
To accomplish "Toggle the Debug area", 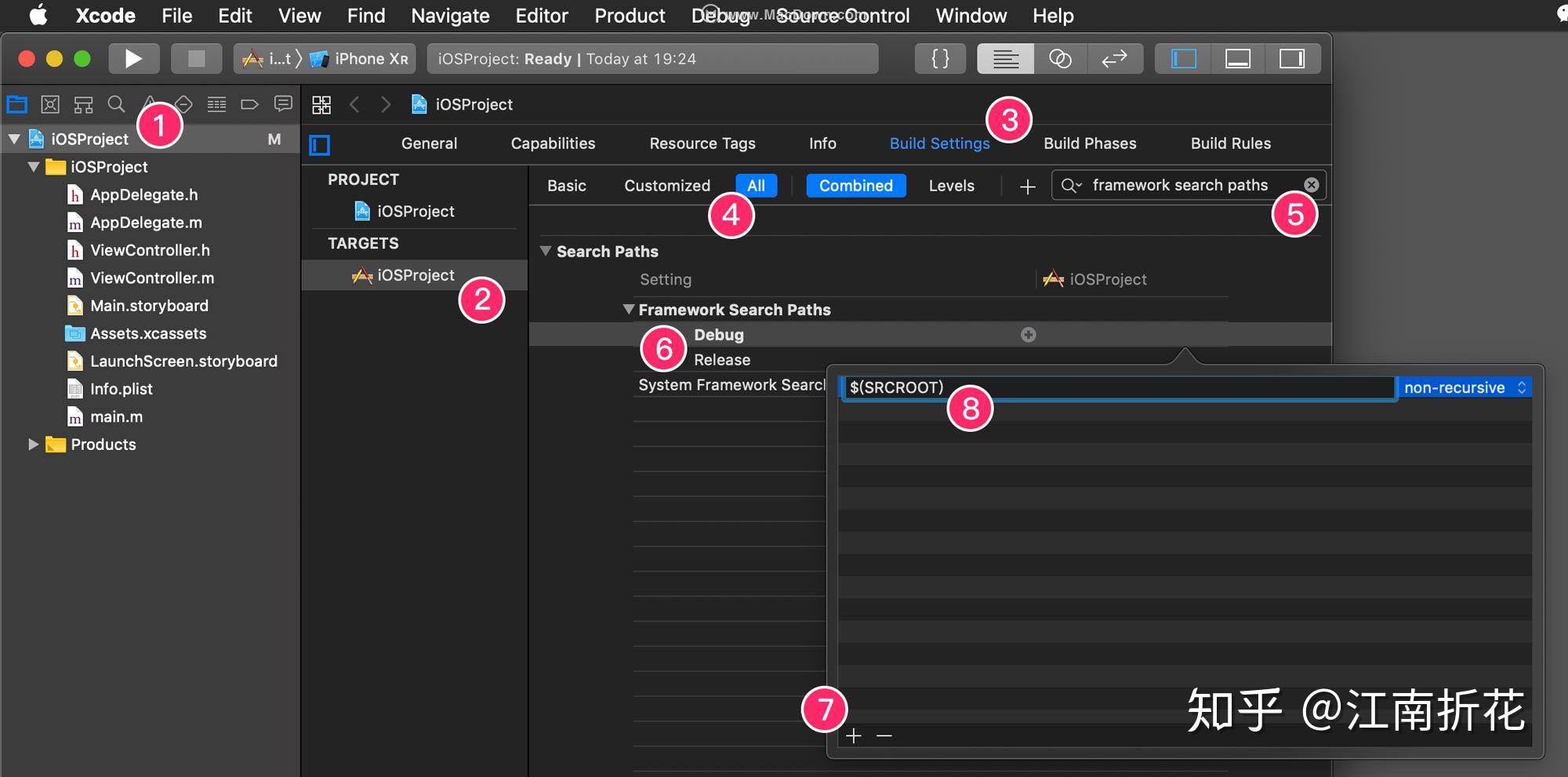I will click(1238, 59).
